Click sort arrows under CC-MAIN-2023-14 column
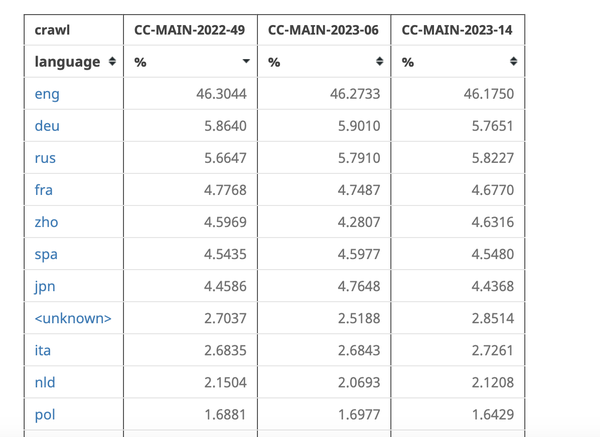Viewport: 600px width, 437px height. (x=513, y=62)
